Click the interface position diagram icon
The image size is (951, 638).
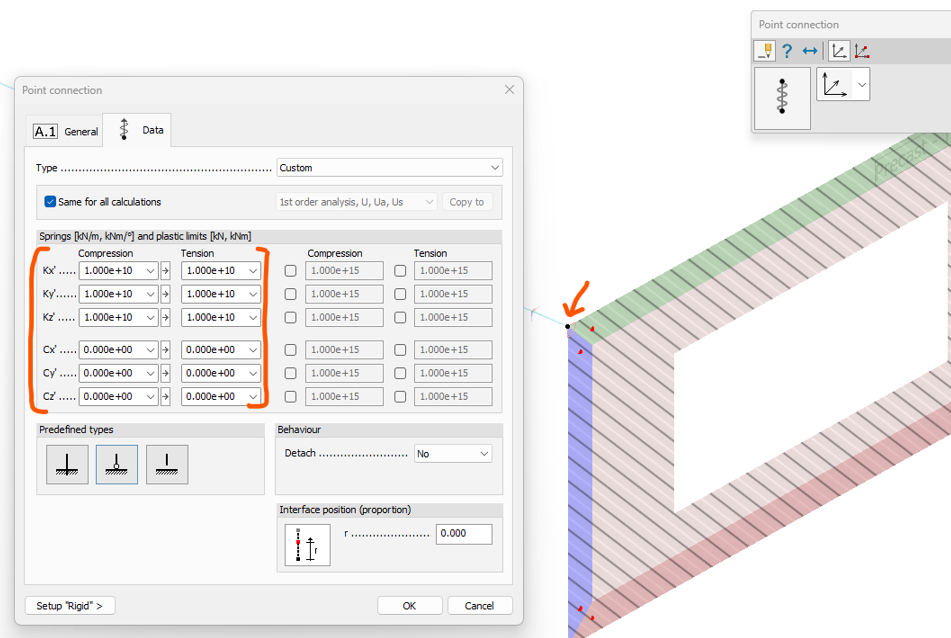307,545
